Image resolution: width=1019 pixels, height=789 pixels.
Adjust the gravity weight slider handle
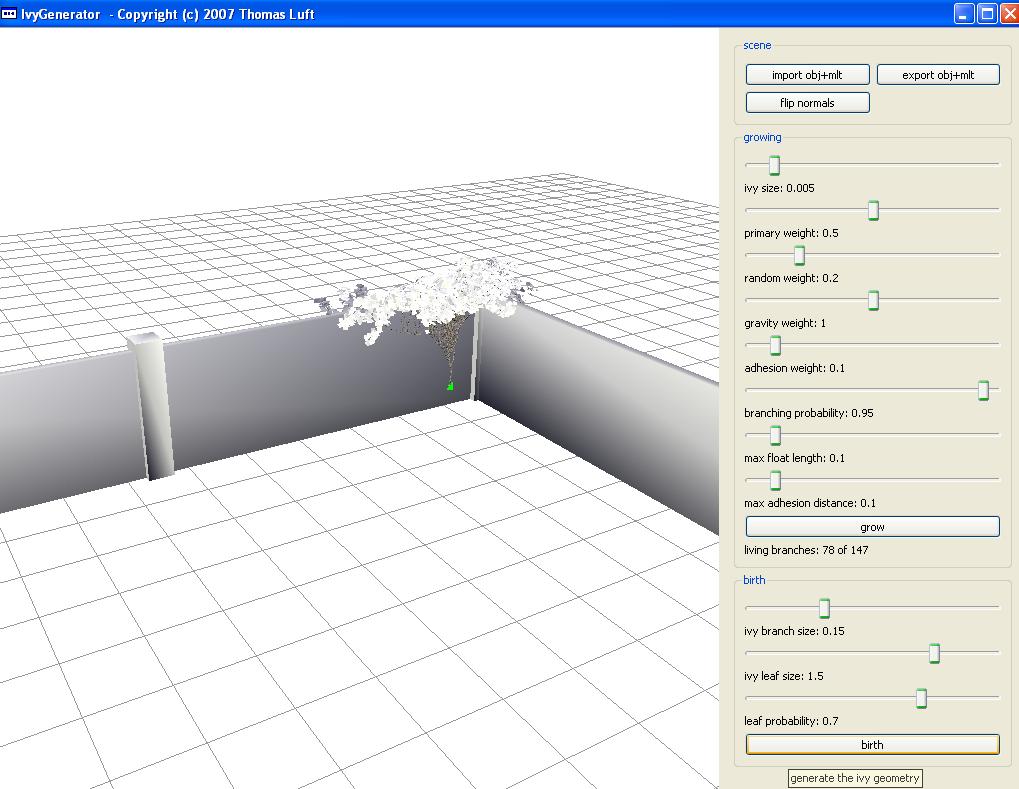873,300
